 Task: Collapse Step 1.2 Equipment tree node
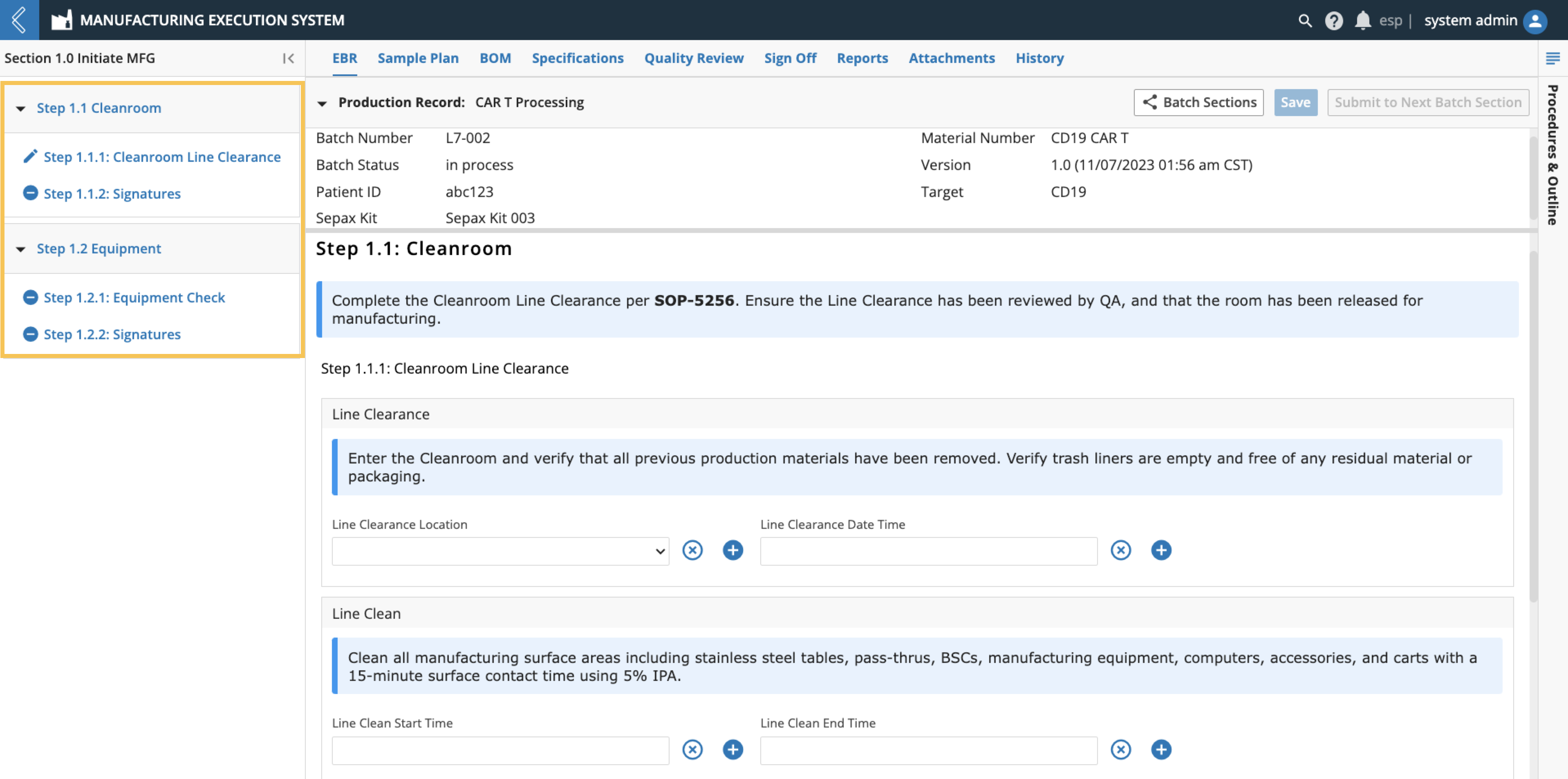point(21,250)
